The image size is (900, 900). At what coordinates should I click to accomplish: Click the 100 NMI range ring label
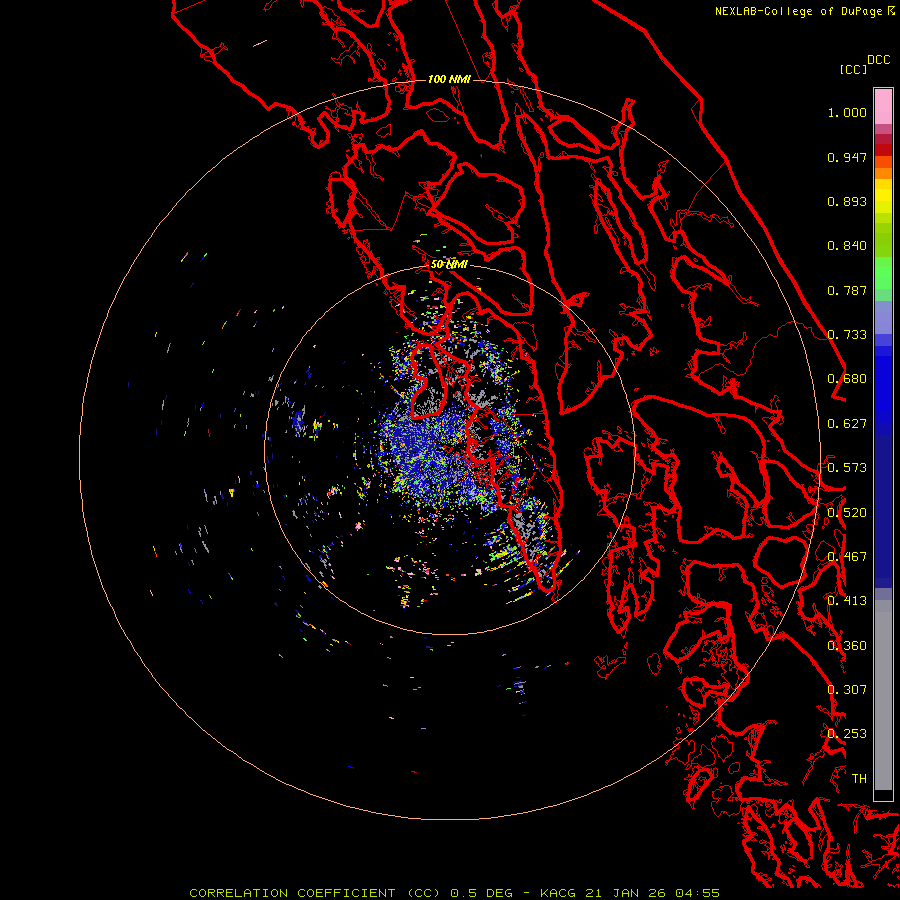point(449,79)
